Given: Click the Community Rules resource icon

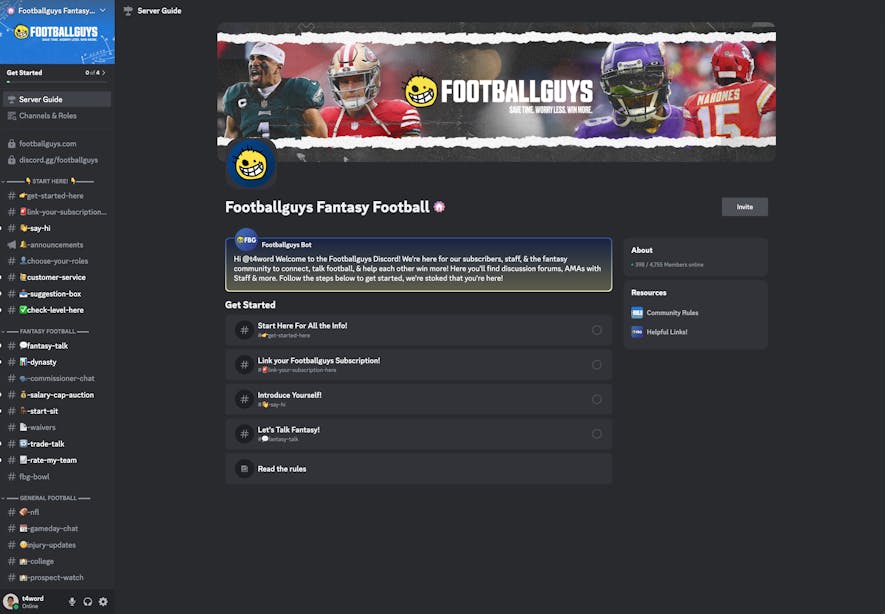Looking at the screenshot, I should (x=637, y=313).
